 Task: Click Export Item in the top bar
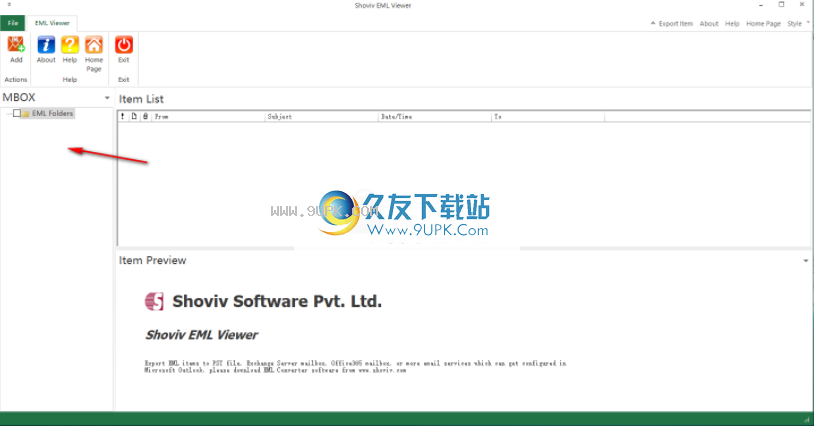point(675,23)
